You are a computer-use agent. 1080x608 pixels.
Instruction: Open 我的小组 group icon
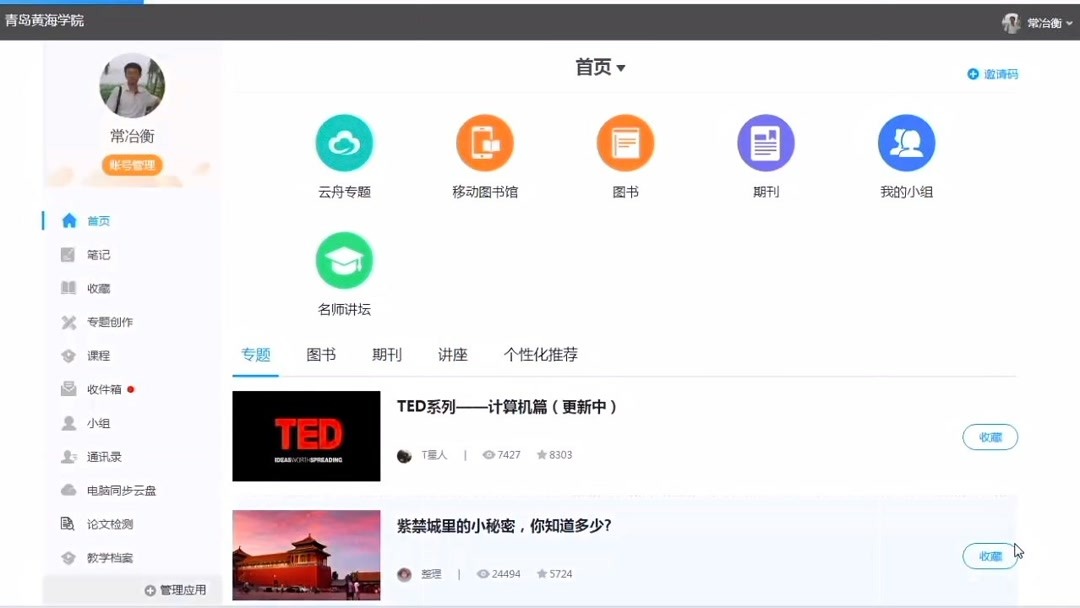[x=905, y=141]
